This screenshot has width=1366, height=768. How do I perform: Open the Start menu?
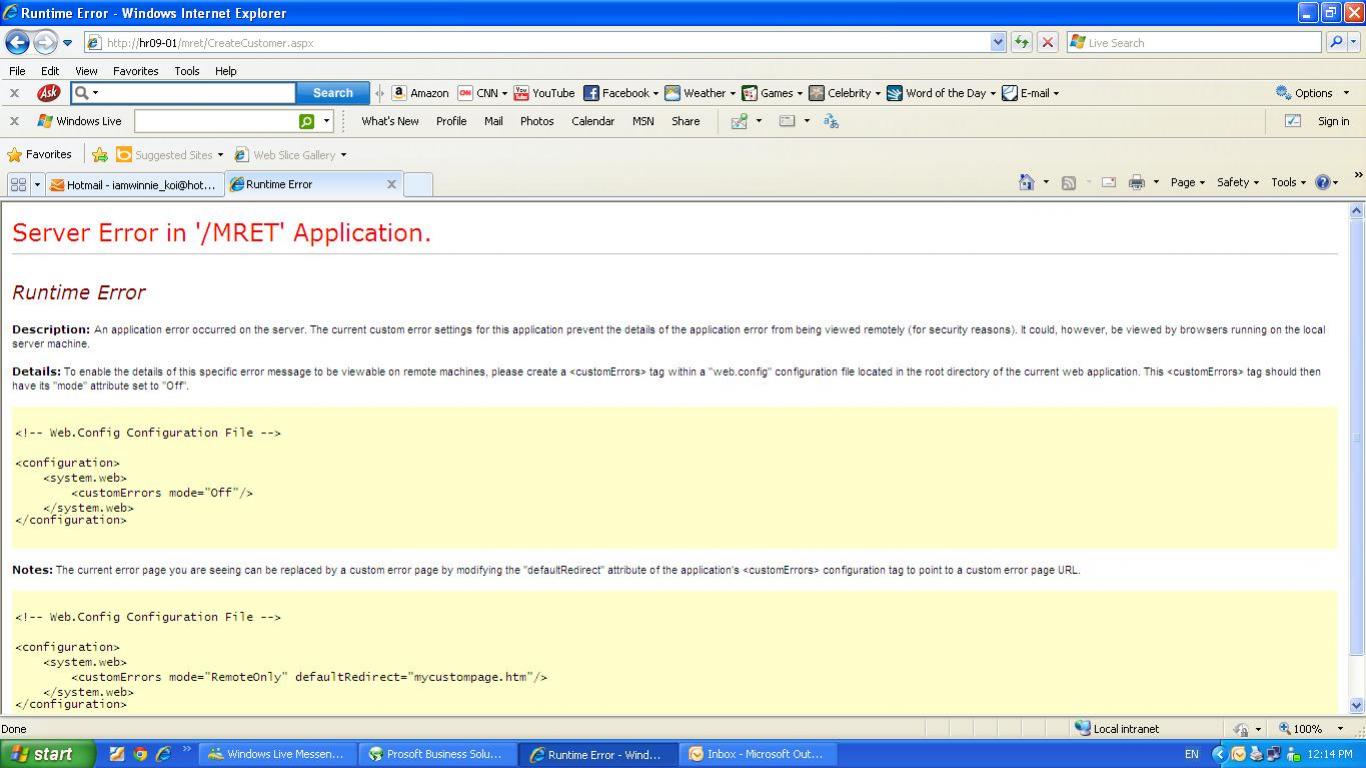(x=48, y=754)
